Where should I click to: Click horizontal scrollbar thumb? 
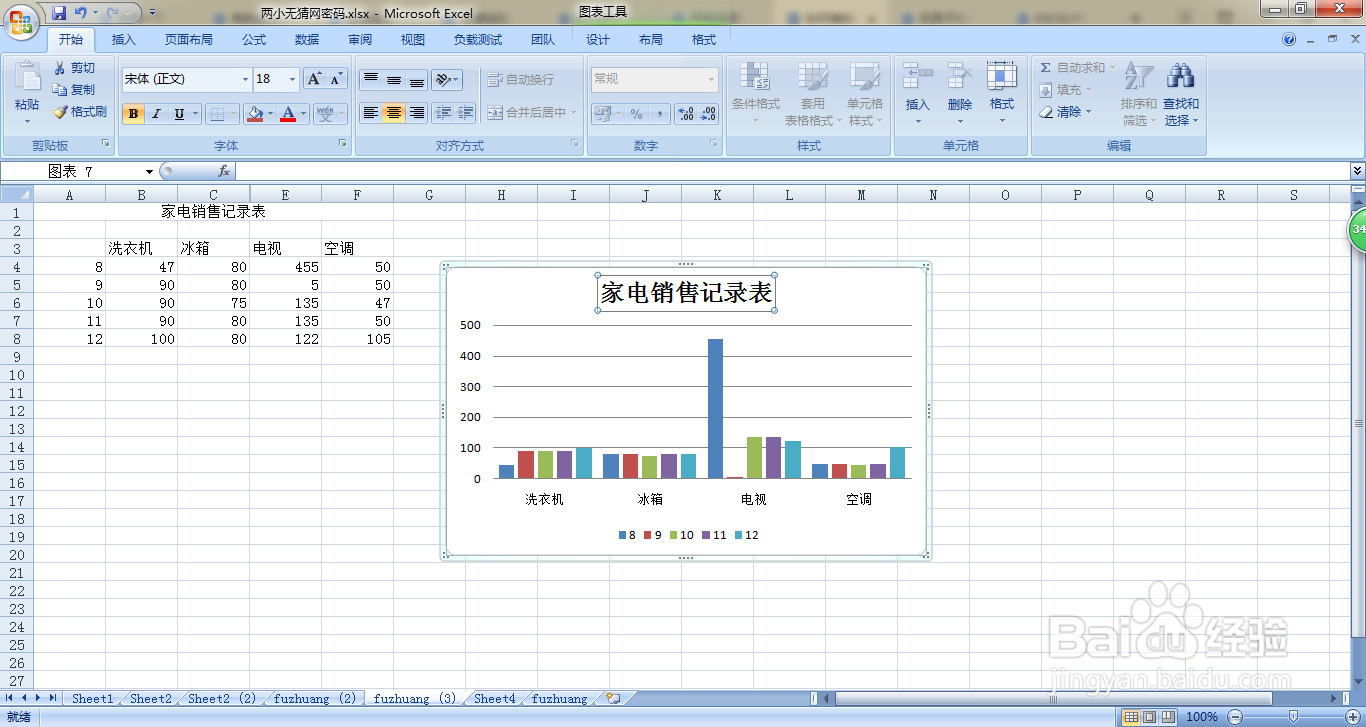pyautogui.click(x=1054, y=698)
